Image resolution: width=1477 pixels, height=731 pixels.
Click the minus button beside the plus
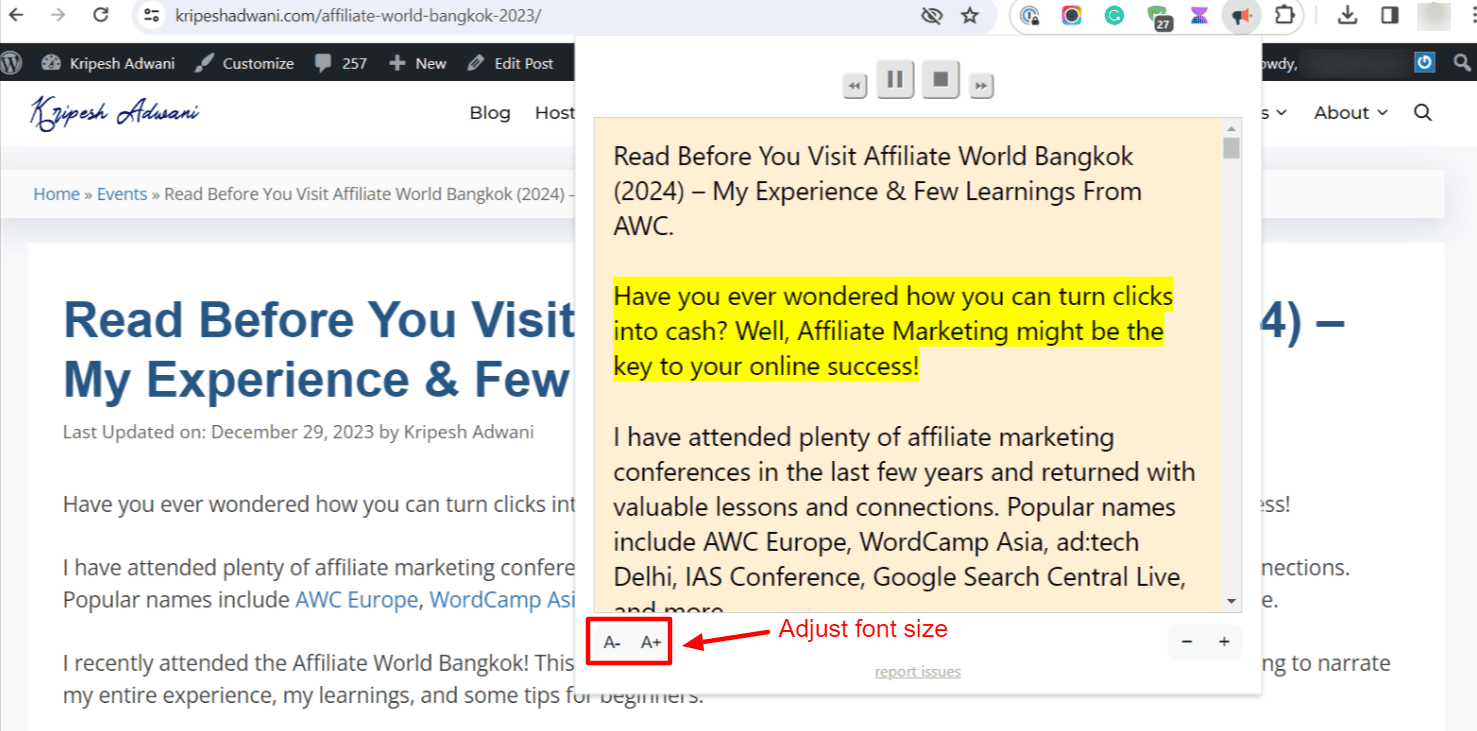click(x=1187, y=642)
